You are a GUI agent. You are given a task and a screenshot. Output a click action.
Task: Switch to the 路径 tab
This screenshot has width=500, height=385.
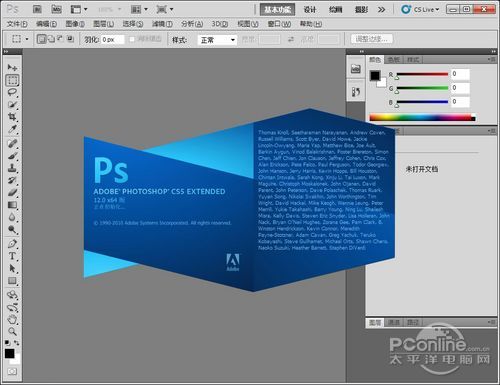pyautogui.click(x=413, y=322)
